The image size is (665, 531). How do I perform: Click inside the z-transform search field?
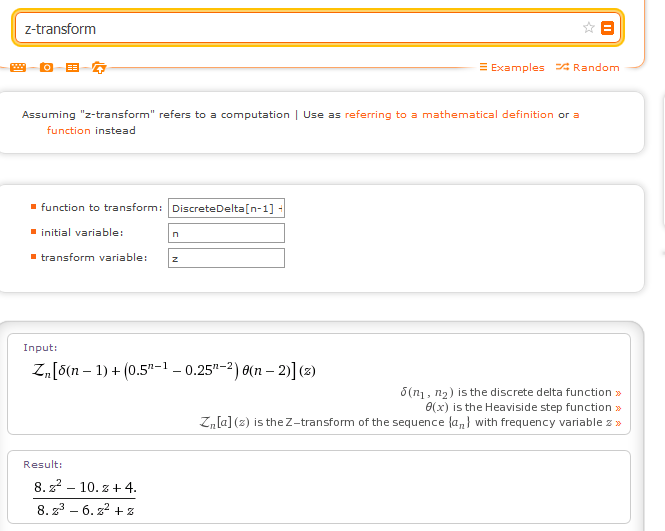(x=300, y=29)
